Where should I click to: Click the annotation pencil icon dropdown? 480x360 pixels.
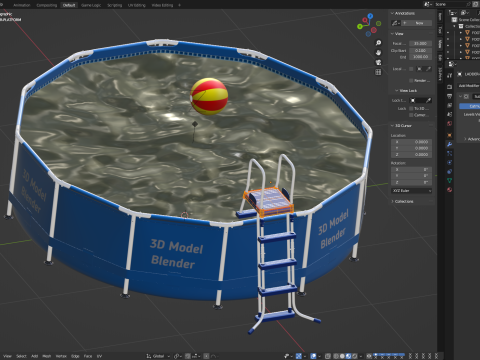[x=396, y=23]
